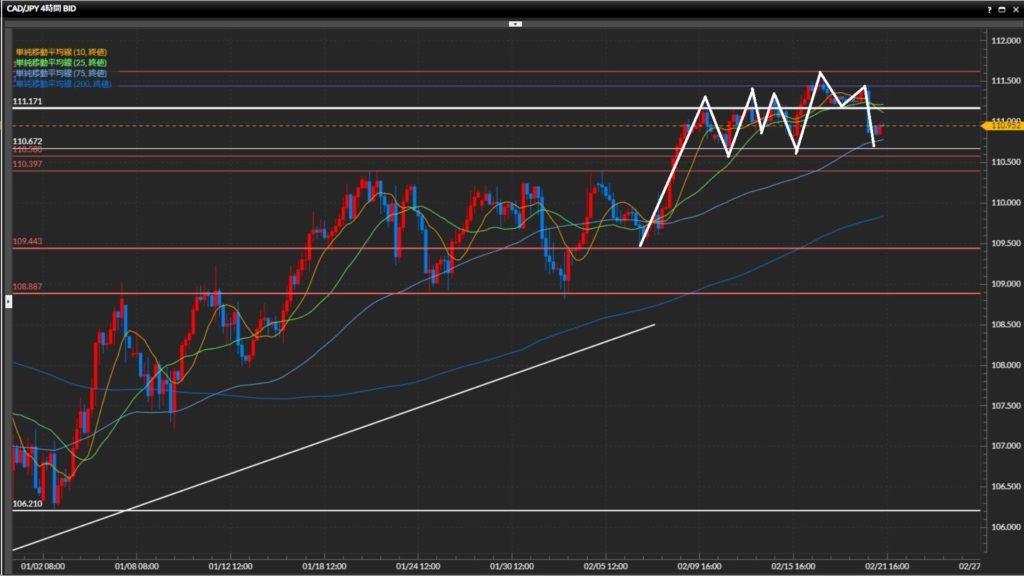The height and width of the screenshot is (576, 1024).
Task: Expand the left side panel arrow
Action: (x=9, y=300)
